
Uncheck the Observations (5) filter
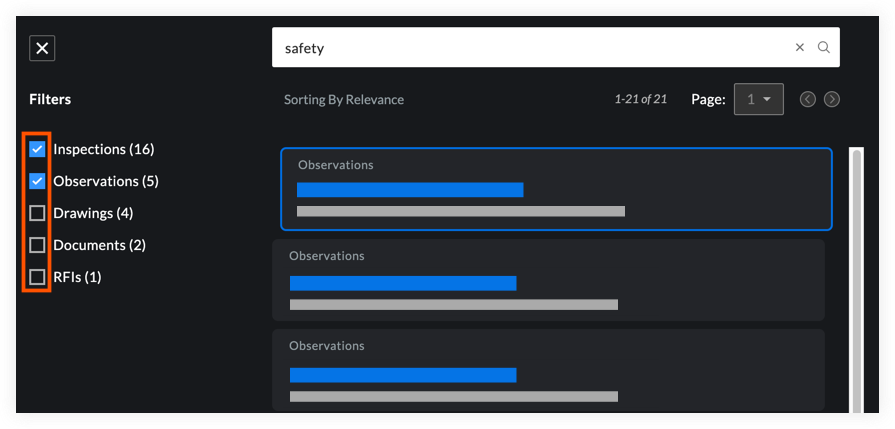pyautogui.click(x=38, y=181)
